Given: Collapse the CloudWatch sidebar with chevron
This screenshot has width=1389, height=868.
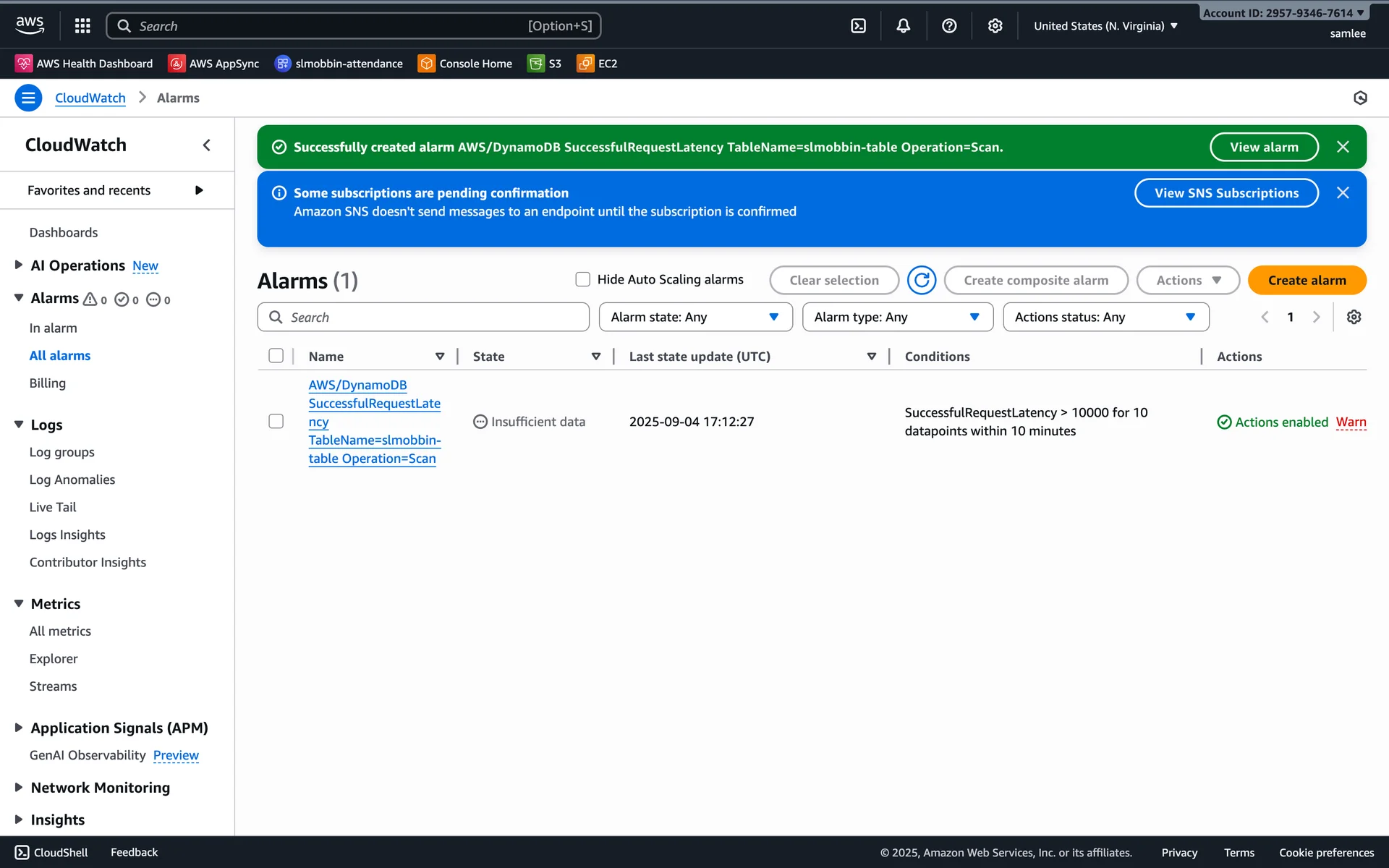Looking at the screenshot, I should tap(207, 145).
